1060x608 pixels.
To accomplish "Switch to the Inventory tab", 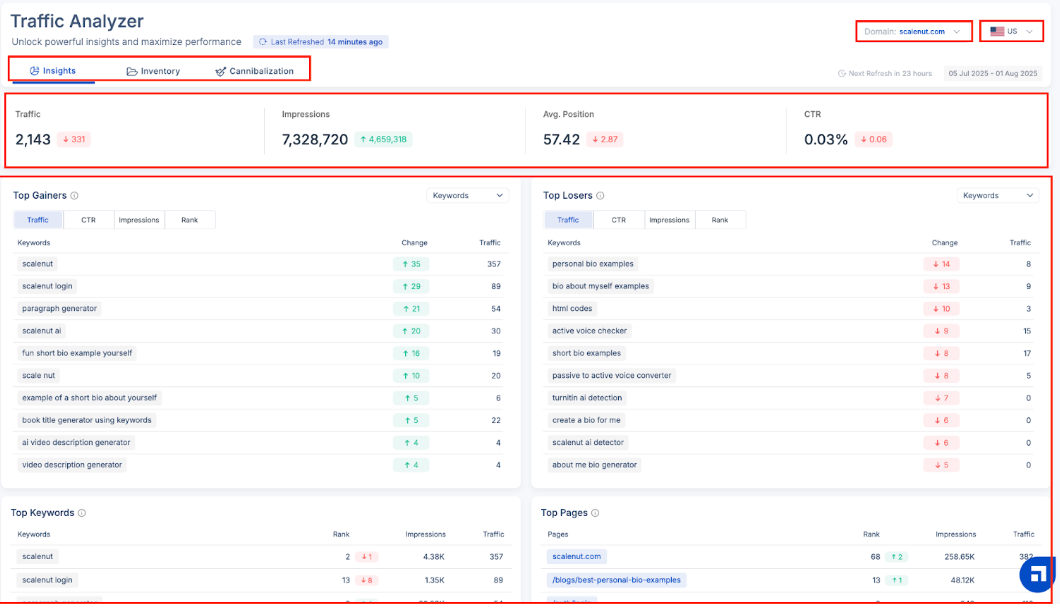I will pyautogui.click(x=153, y=71).
